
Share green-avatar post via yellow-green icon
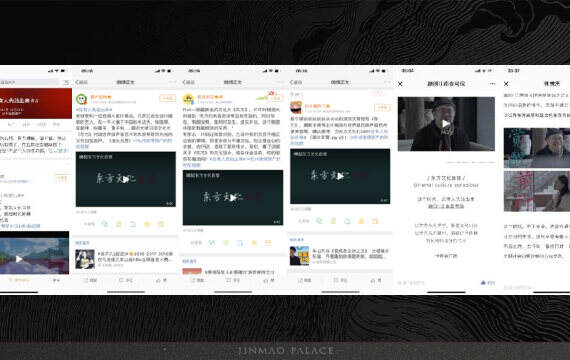119,224
